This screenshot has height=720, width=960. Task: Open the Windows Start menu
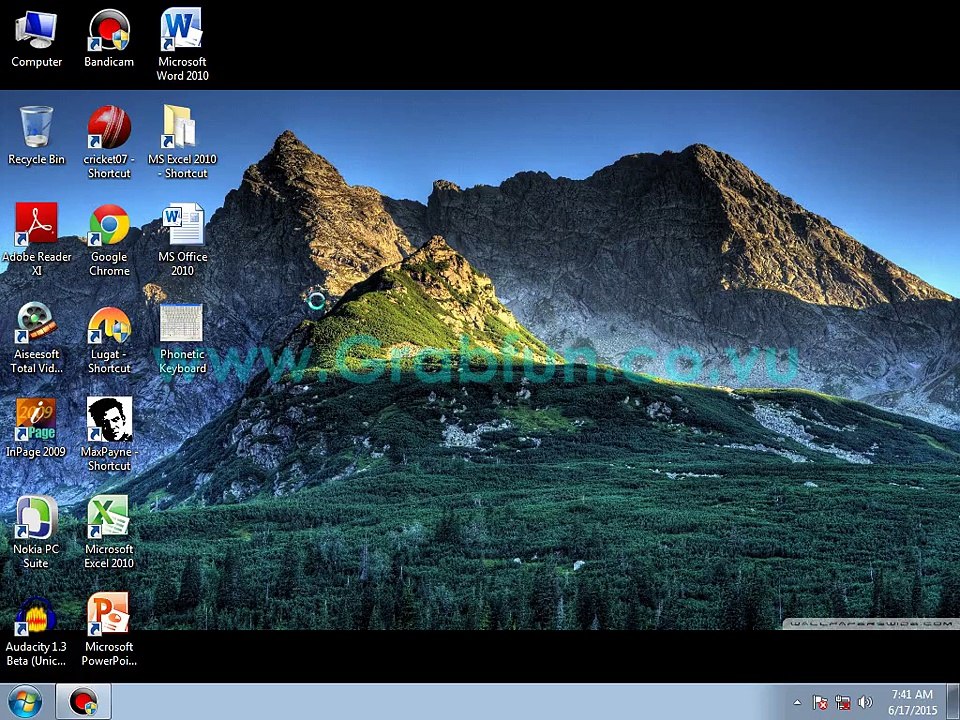(x=25, y=702)
